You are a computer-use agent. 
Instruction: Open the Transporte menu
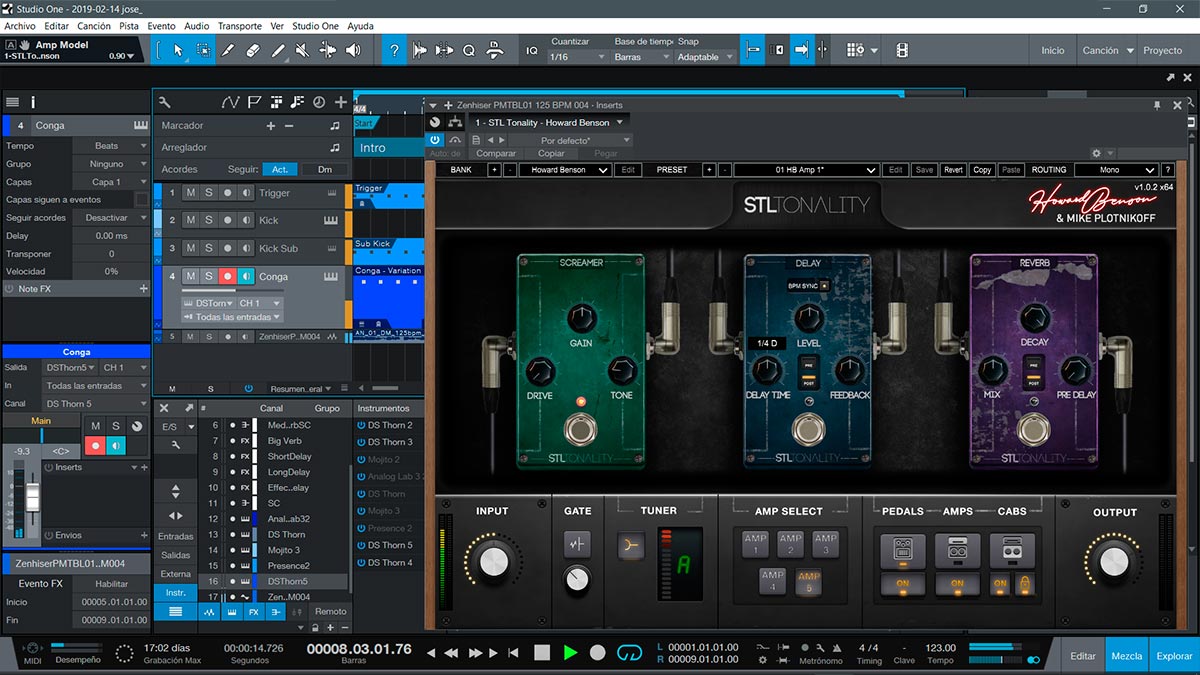click(x=240, y=26)
